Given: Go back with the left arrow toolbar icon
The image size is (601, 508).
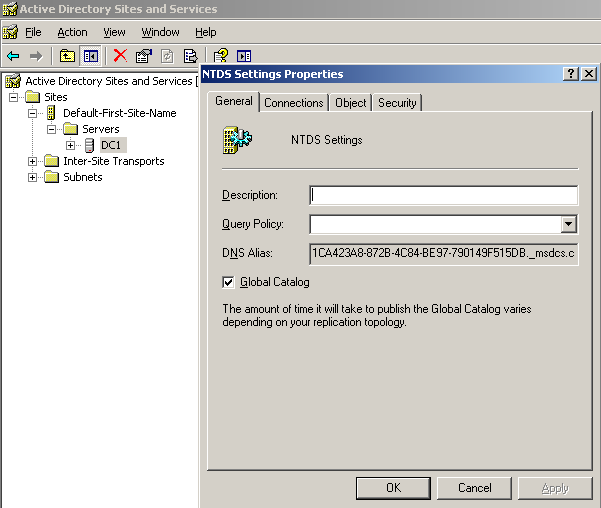Looking at the screenshot, I should coord(13,56).
